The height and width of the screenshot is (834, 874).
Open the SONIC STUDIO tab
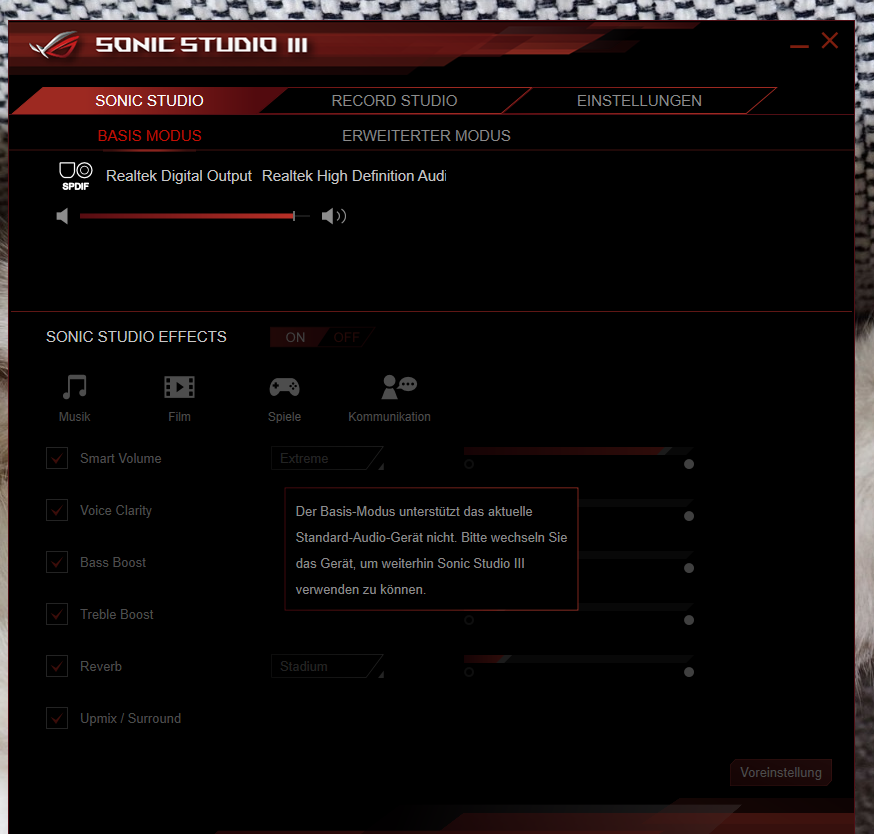click(x=149, y=101)
